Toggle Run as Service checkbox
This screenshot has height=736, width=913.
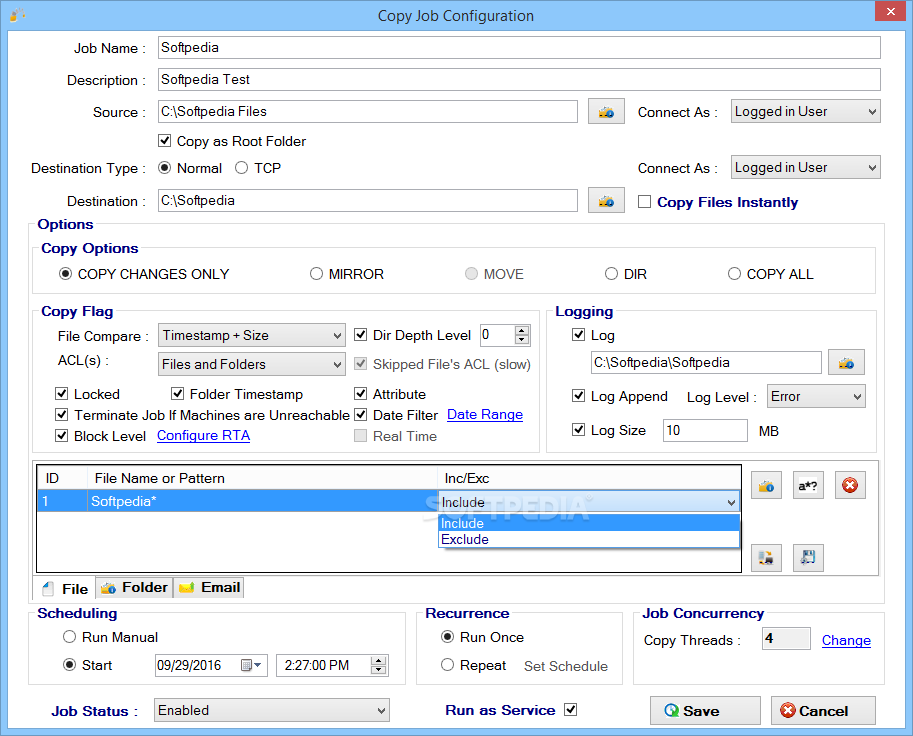(x=571, y=709)
